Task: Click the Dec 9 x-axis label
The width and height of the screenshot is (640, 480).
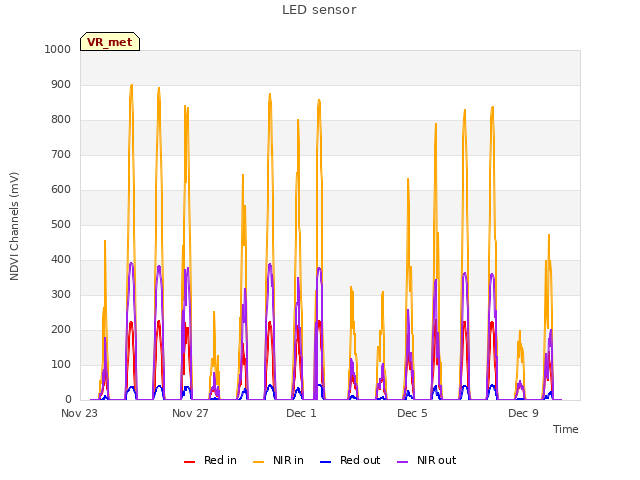Action: (x=523, y=413)
